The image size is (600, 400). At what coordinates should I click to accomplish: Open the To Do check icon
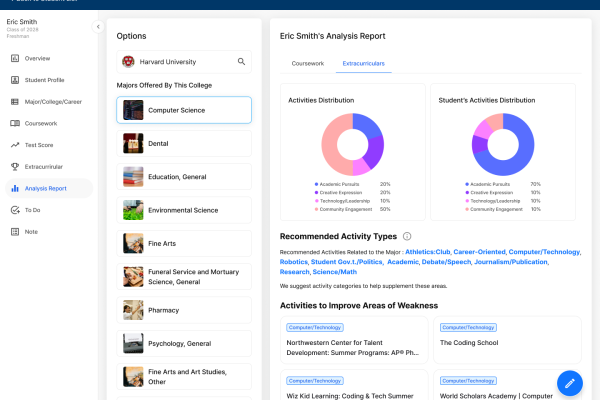15,210
